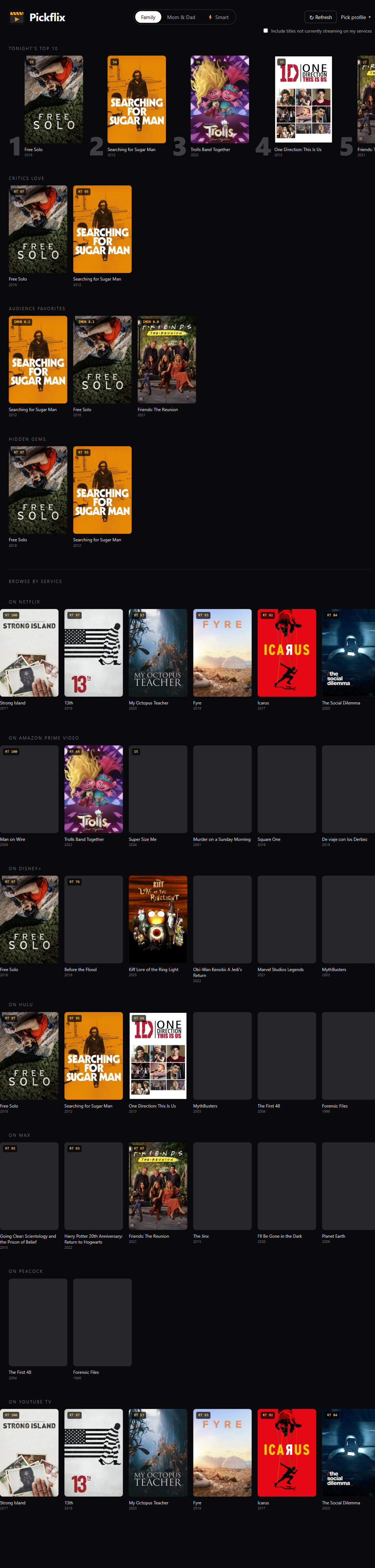Open My Octopus Teacher in On Netflix row
375x1568 pixels.
click(158, 653)
